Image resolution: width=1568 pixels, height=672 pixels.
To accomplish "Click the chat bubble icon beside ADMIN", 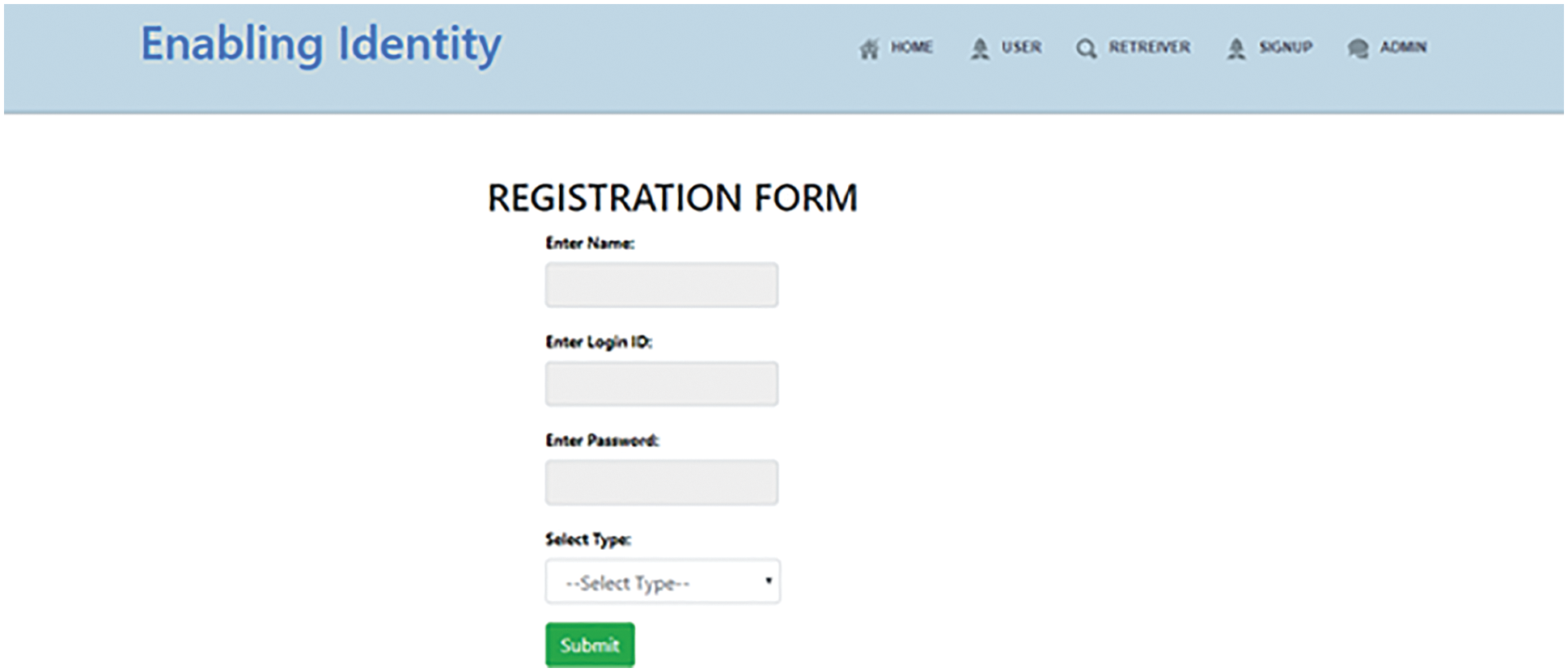I will pos(1358,49).
